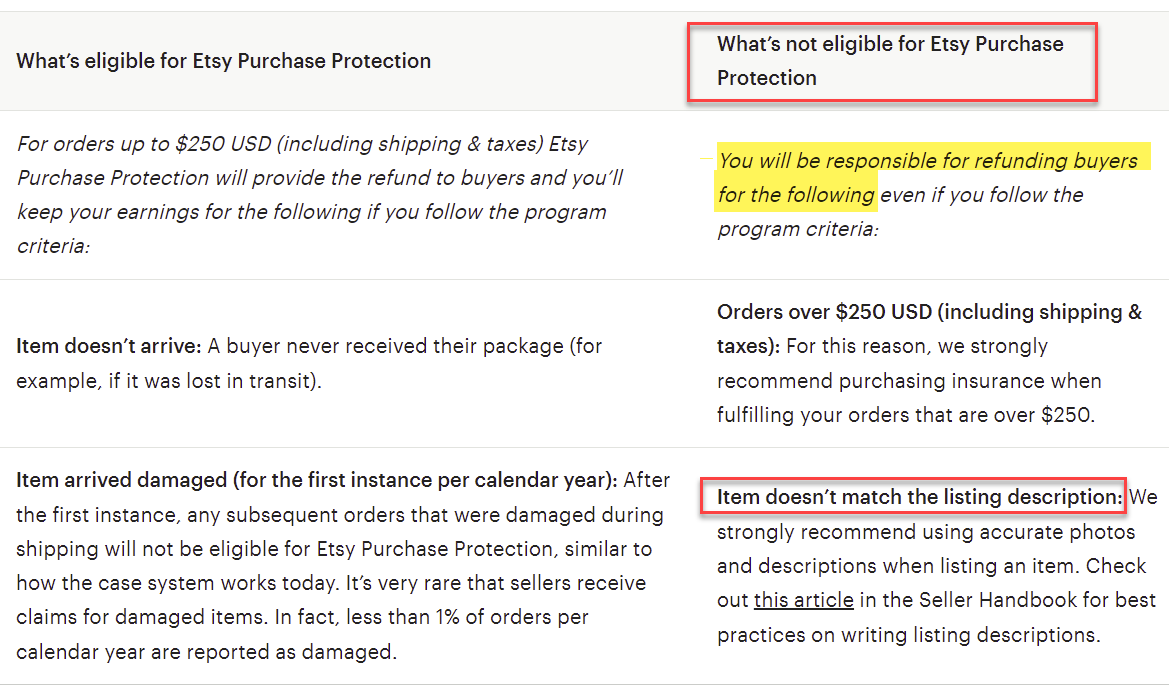Click 'keep your earnings for the following' line
This screenshot has width=1169, height=686.
(x=312, y=213)
